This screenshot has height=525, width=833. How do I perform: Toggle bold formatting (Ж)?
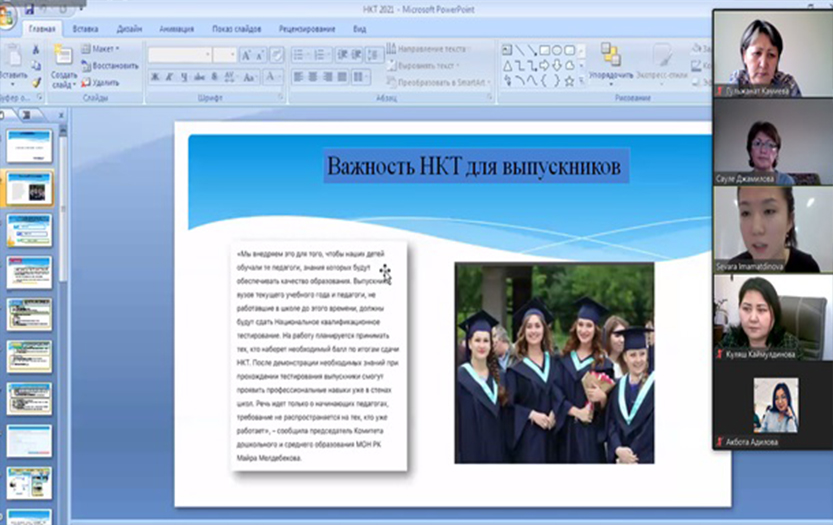pos(156,77)
